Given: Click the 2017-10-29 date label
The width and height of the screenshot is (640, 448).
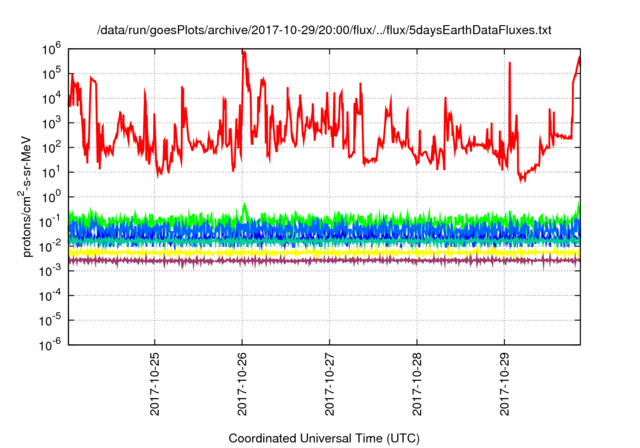Looking at the screenshot, I should point(504,385).
